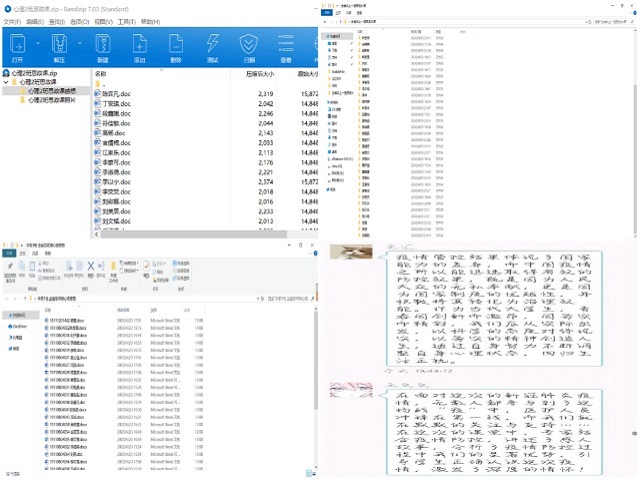Sort by the Name (名称) column header
Screen dimensions: 640x480
pyautogui.click(x=100, y=73)
